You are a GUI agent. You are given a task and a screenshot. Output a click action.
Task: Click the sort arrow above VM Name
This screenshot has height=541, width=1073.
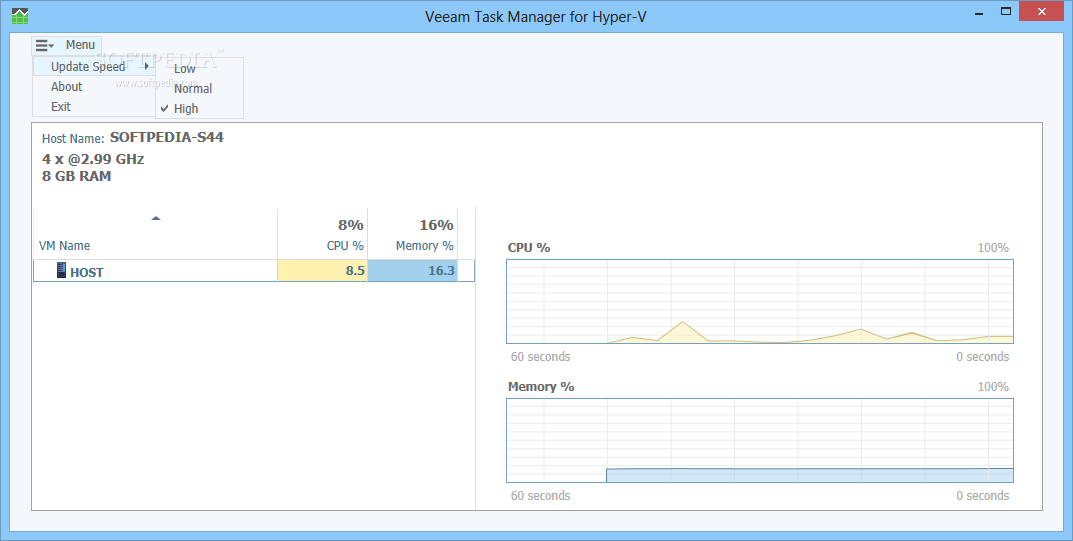(x=156, y=218)
